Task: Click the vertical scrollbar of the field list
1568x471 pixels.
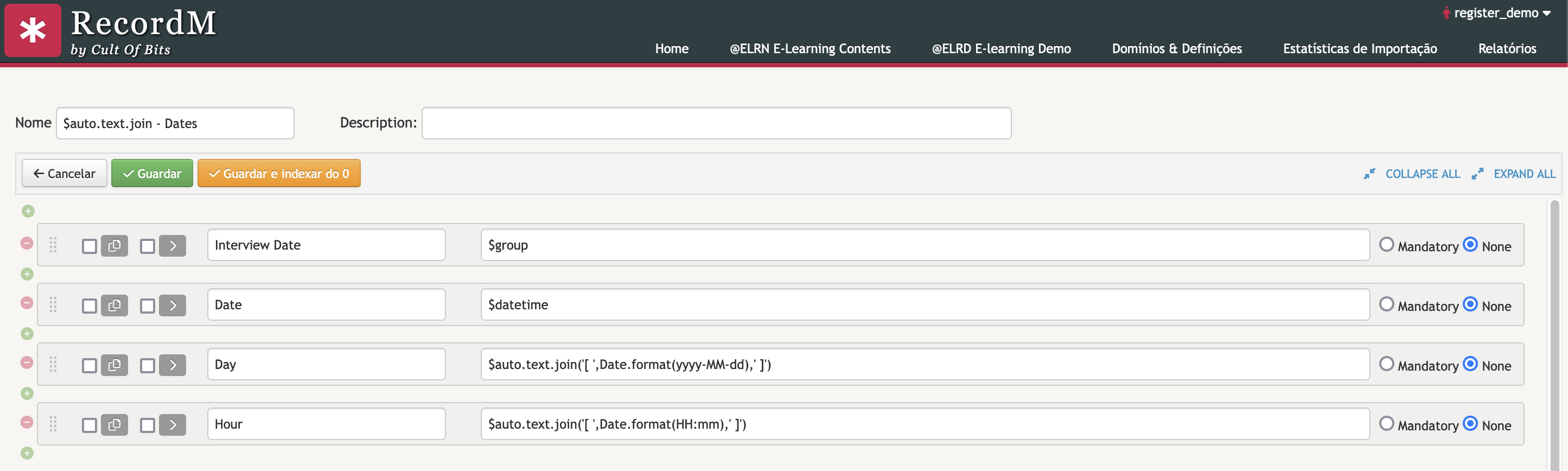Action: point(1554,335)
